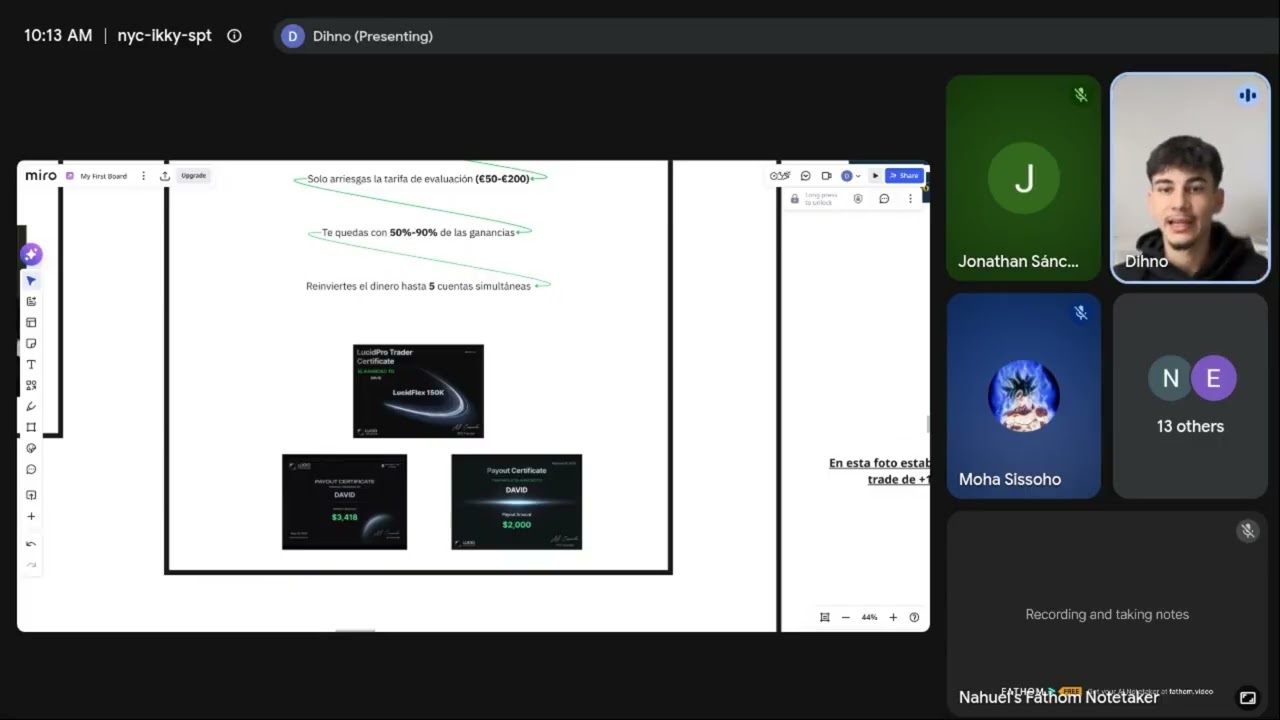Viewport: 1280px width, 720px height.
Task: Open Miro shapes and lines tool
Action: (x=31, y=386)
